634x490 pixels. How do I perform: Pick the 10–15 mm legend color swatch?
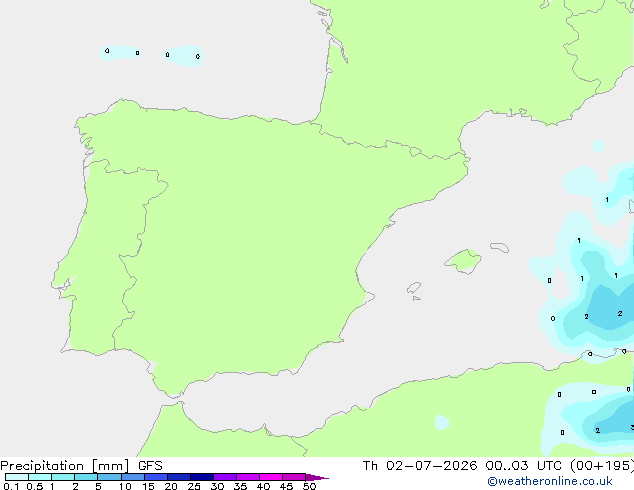tap(133, 477)
